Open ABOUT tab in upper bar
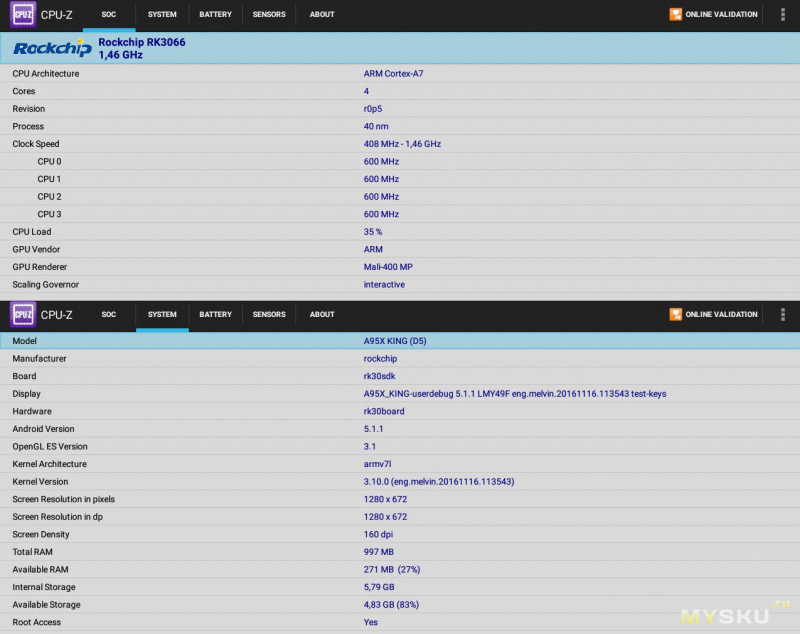 [x=322, y=14]
